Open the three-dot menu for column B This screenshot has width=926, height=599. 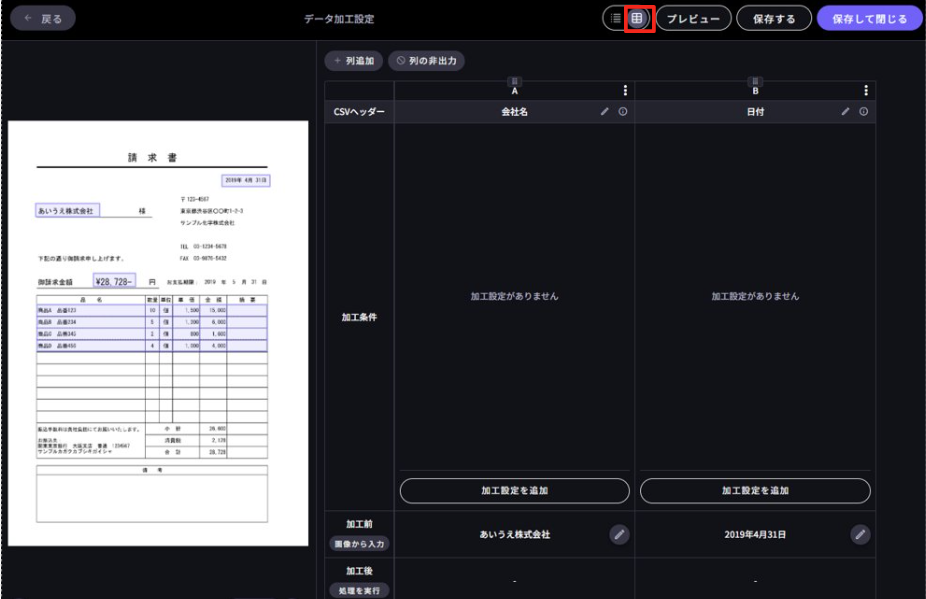click(865, 91)
